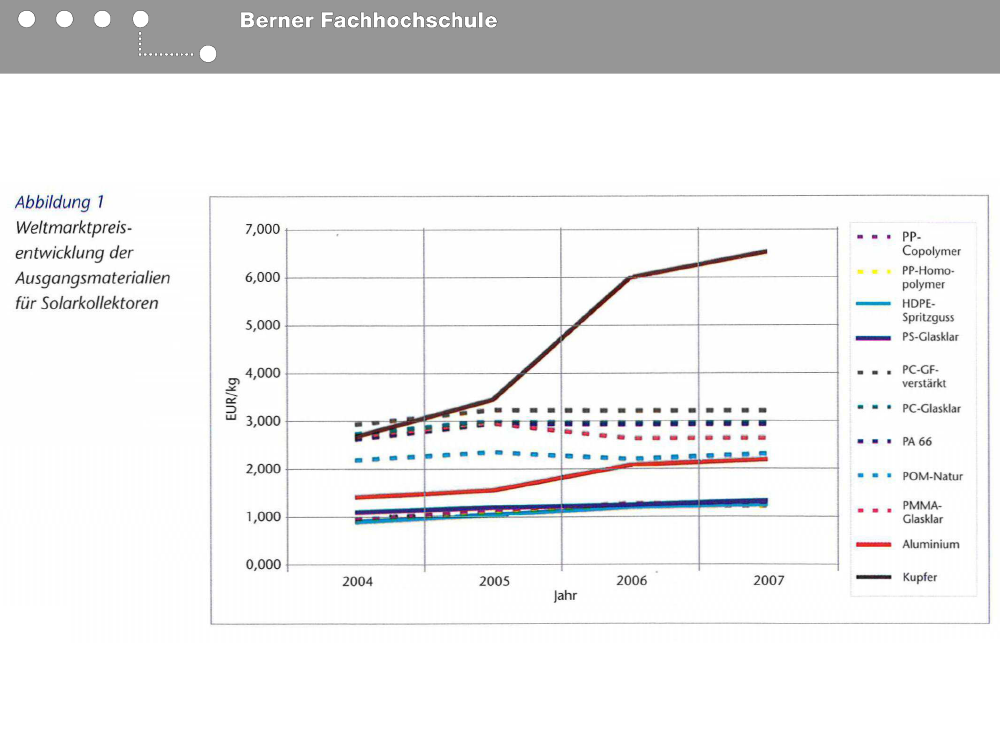
Task: Click the "POM-Natur" legend label
Action: 932,476
